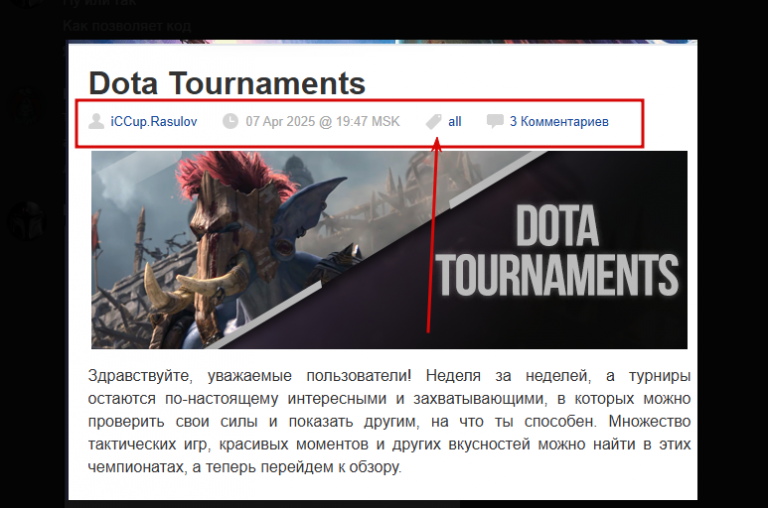This screenshot has height=508, width=768.
Task: Click the tag icon before 'all'
Action: point(433,121)
